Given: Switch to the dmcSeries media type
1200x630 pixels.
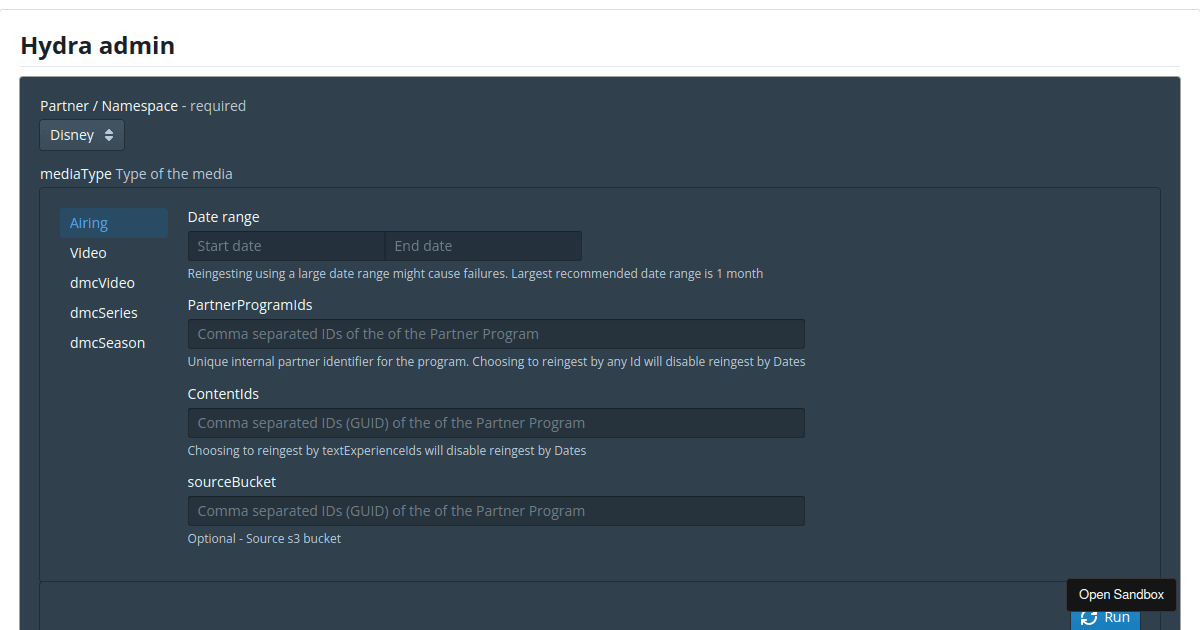Looking at the screenshot, I should coord(103,312).
